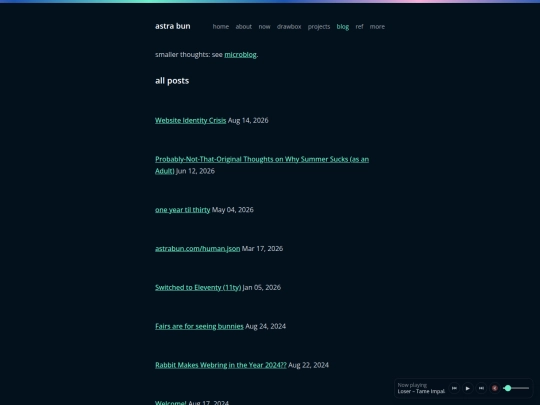Skip to next track in music player
Image resolution: width=540 pixels, height=405 pixels.
pyautogui.click(x=481, y=388)
